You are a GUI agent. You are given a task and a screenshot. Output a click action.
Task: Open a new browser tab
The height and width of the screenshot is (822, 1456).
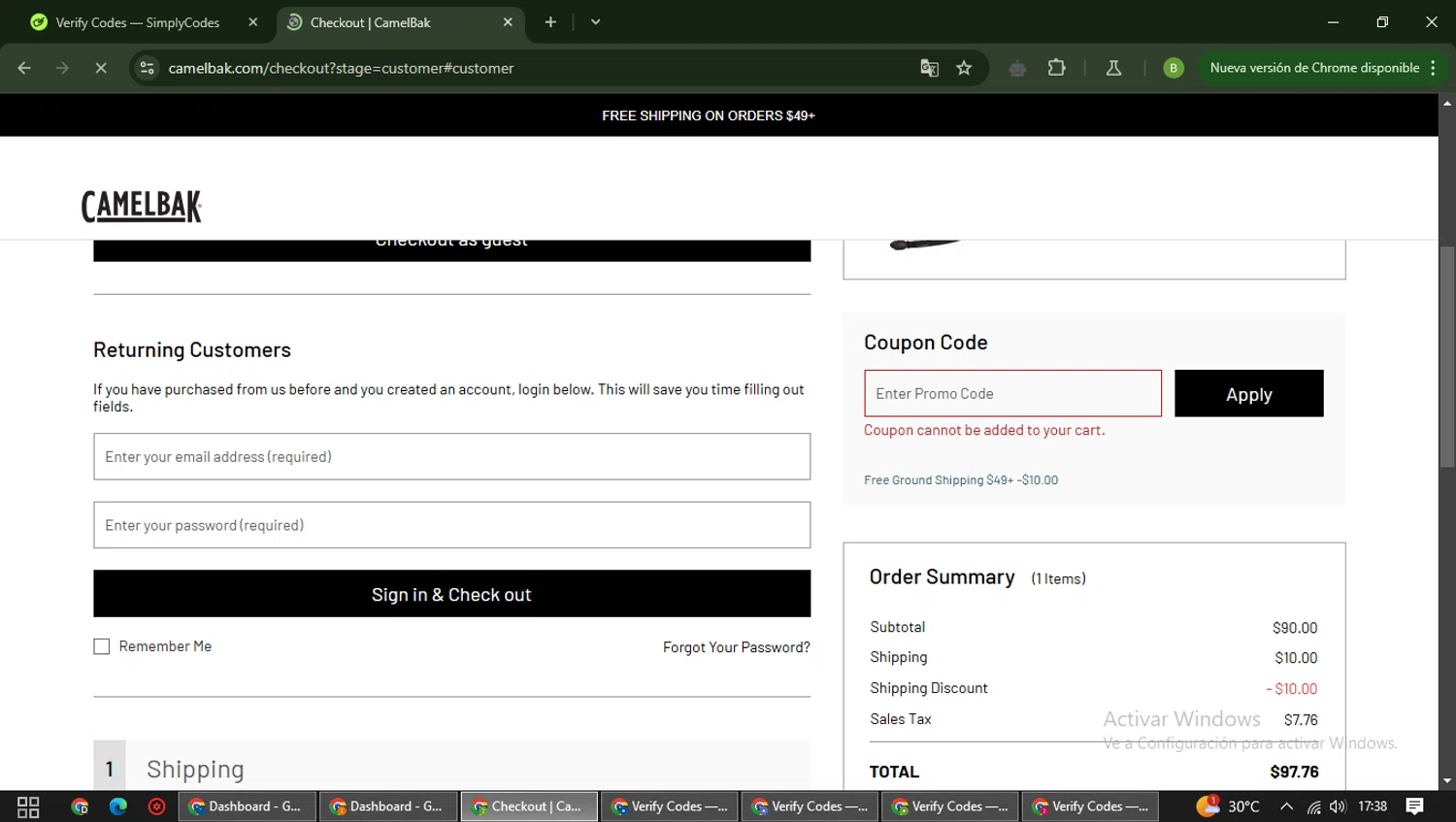[x=550, y=22]
